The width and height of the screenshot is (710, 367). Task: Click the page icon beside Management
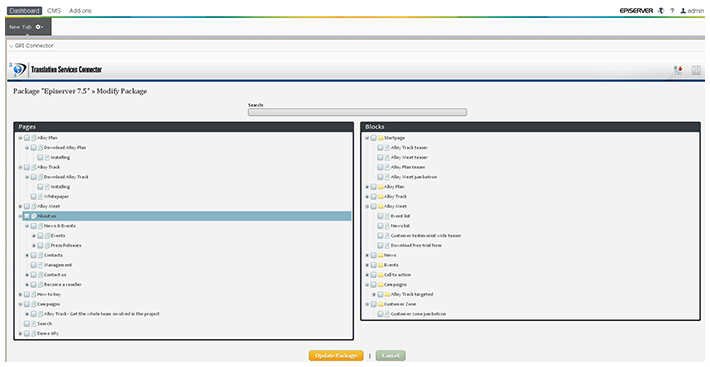pos(40,265)
